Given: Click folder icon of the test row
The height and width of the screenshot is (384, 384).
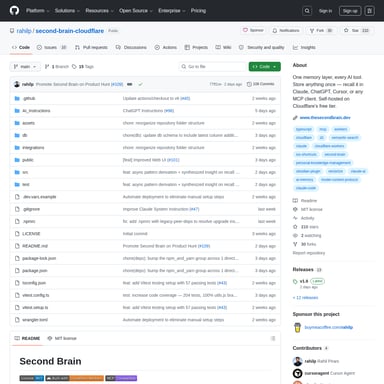Looking at the screenshot, I should coord(17,185).
